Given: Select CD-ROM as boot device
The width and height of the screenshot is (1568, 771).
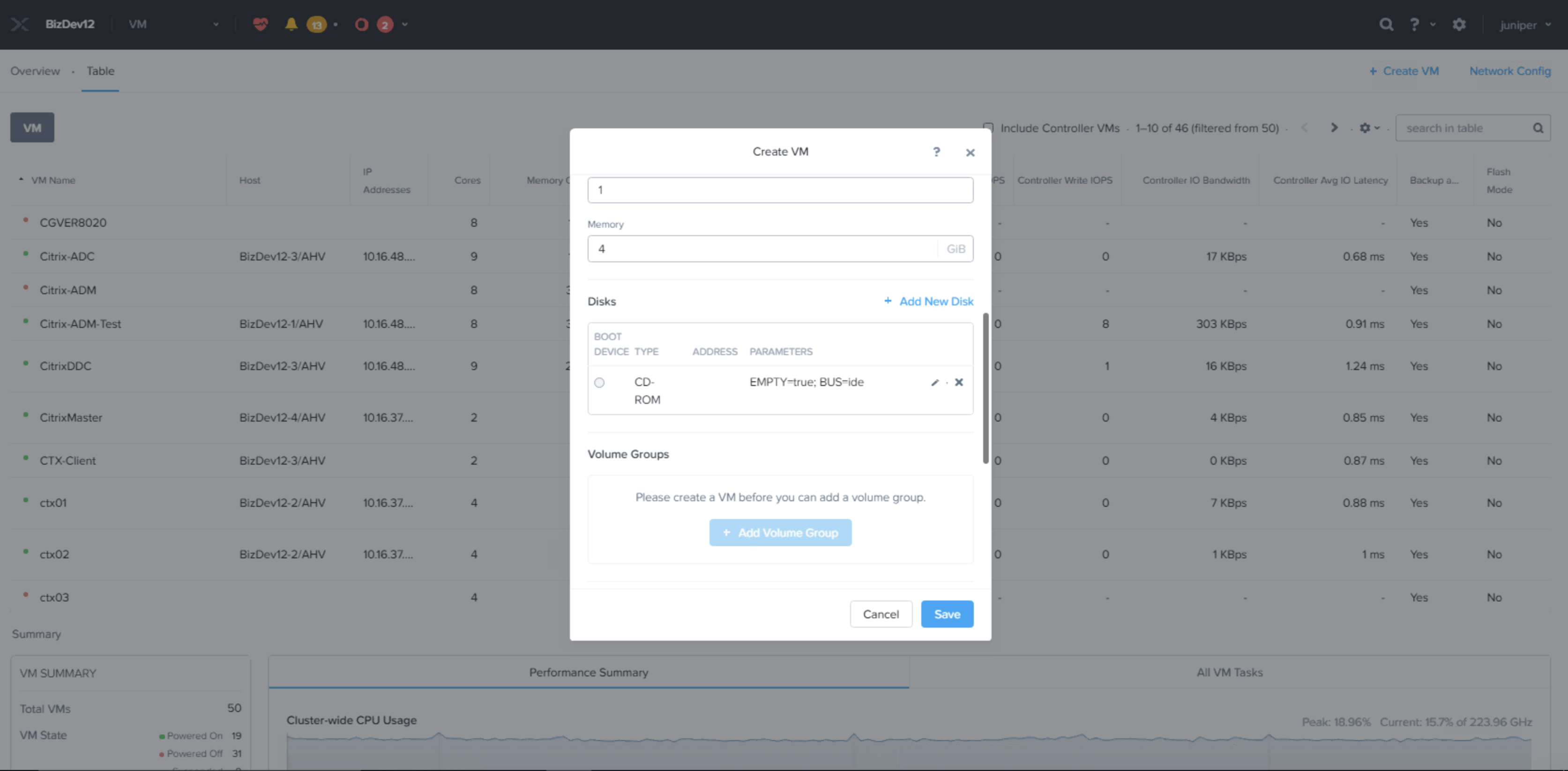Looking at the screenshot, I should click(599, 383).
